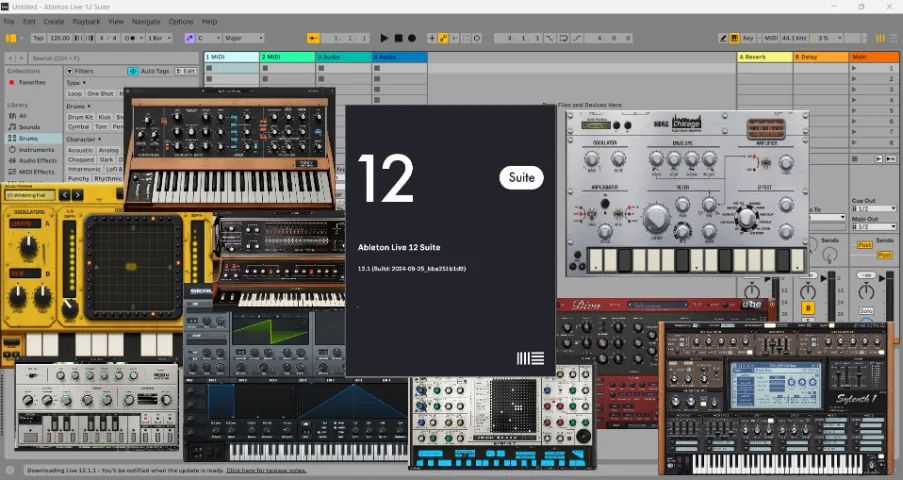Start playback with the Play button

384,38
